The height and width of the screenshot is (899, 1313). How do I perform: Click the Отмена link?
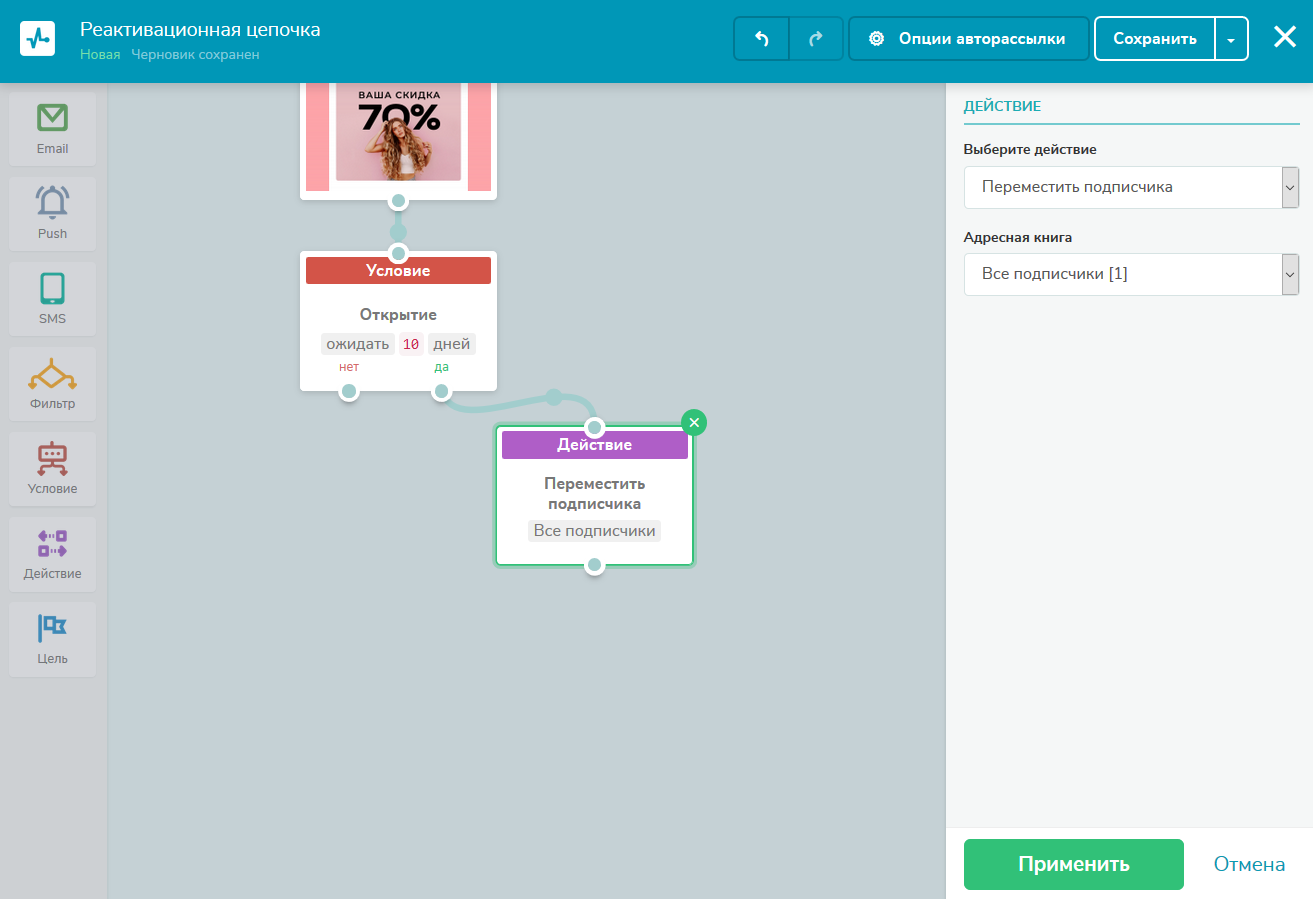pos(1249,864)
